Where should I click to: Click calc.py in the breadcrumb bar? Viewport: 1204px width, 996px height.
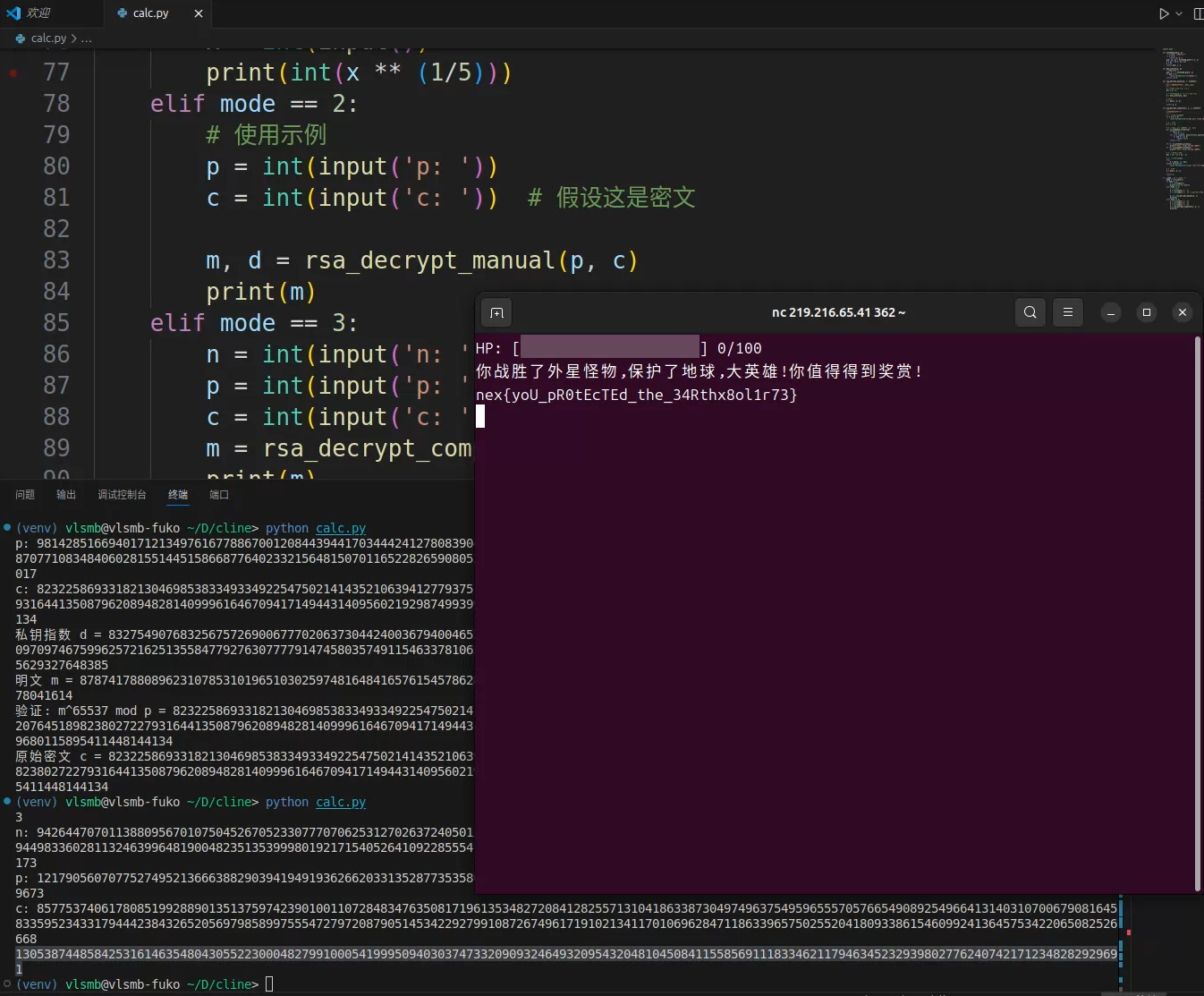48,38
